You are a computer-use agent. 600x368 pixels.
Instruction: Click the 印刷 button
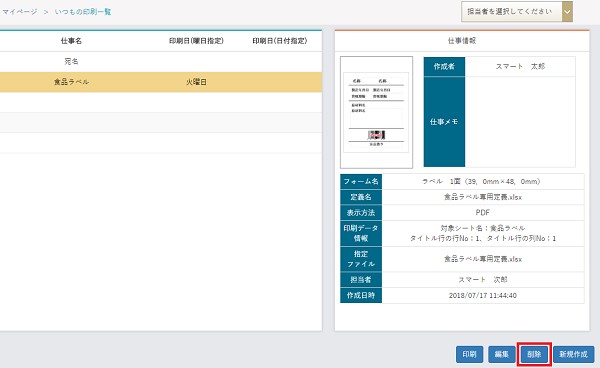[x=470, y=354]
